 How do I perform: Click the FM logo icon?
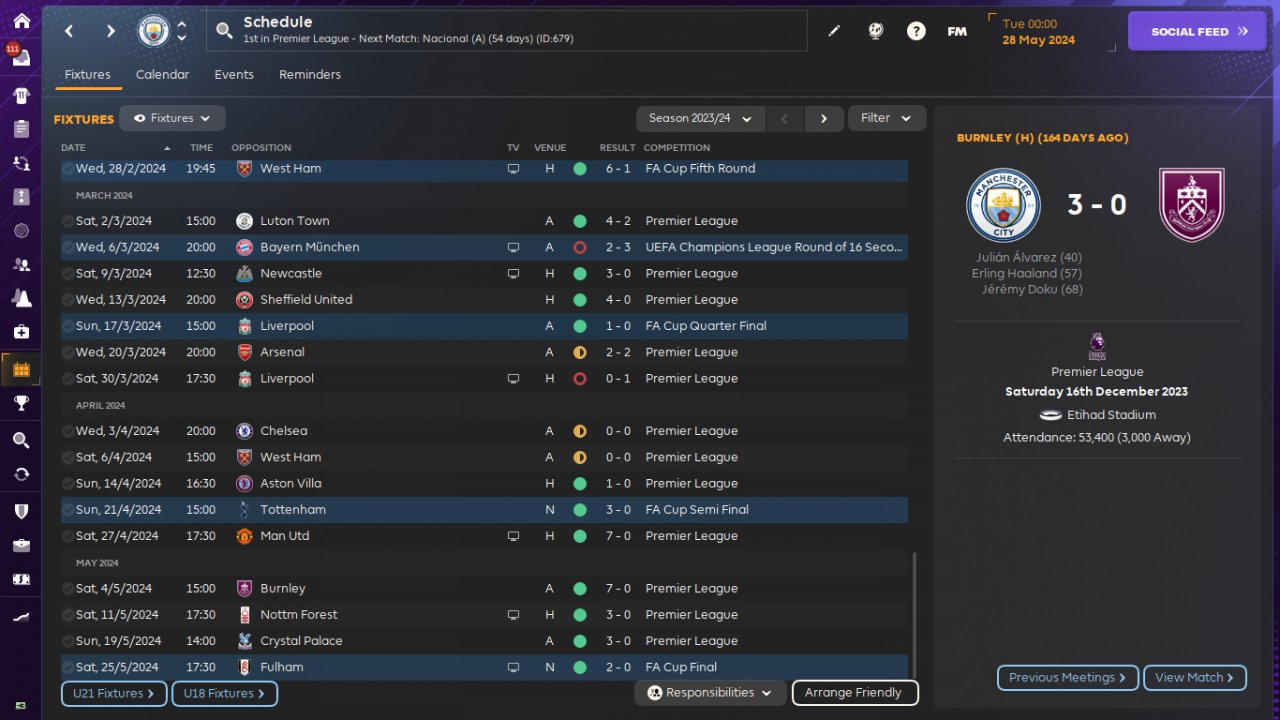click(957, 31)
